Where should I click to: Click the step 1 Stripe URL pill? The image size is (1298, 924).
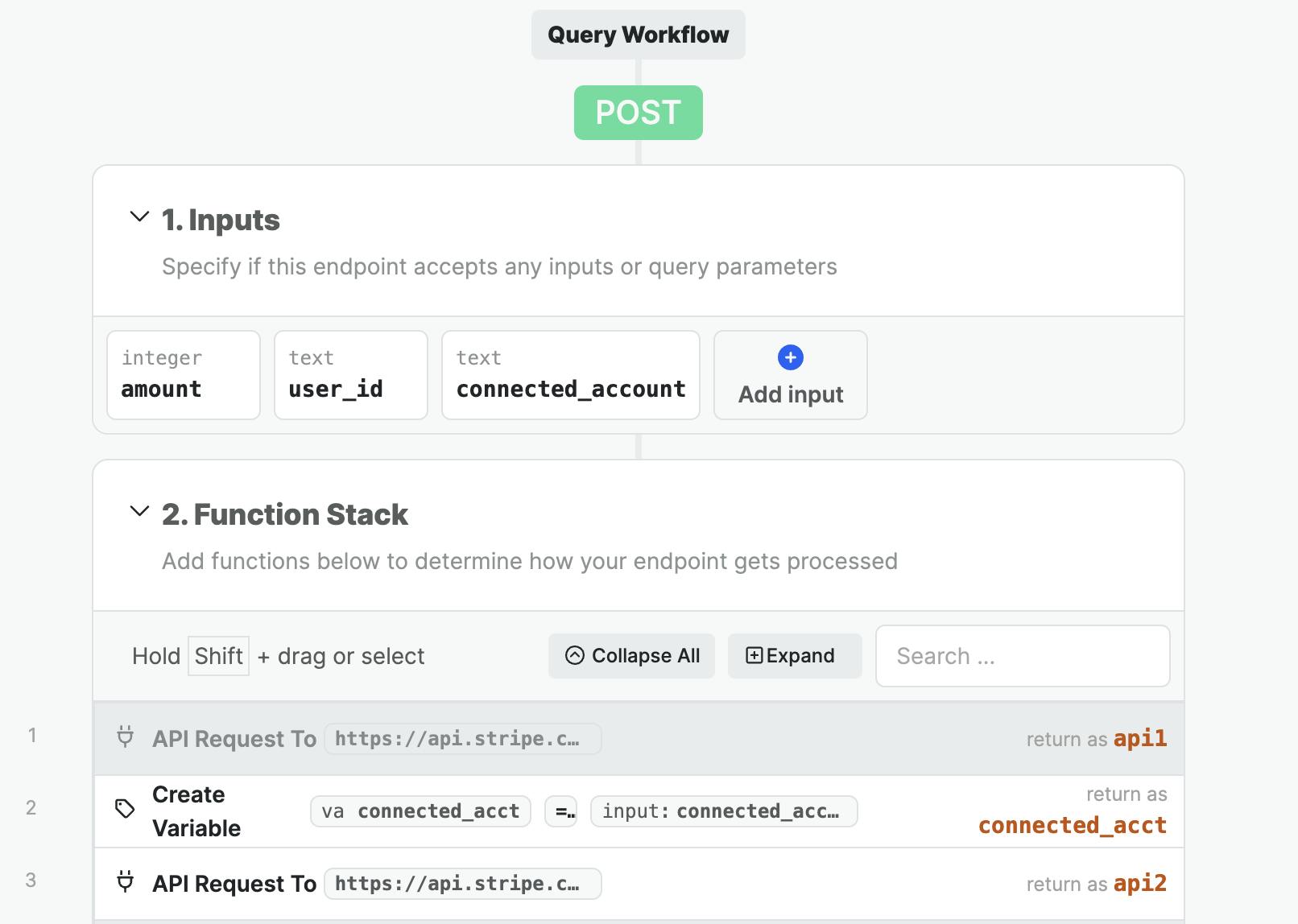[x=462, y=739]
